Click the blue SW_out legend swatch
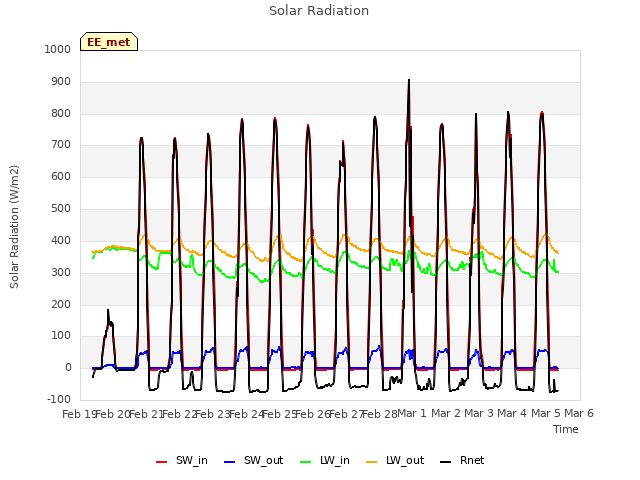640x480 pixels. (230, 462)
